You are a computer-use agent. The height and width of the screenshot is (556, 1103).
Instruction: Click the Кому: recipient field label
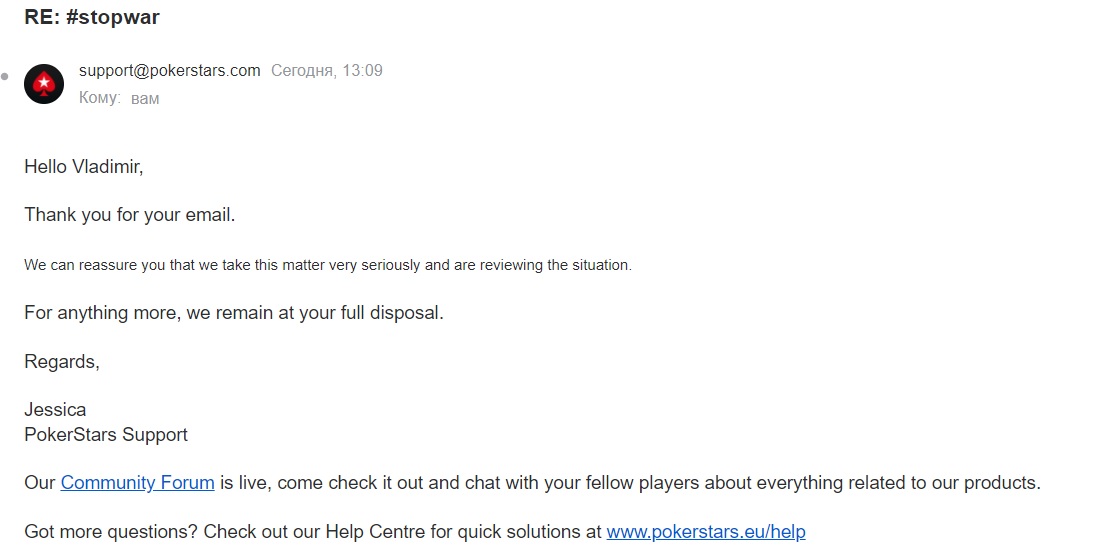(x=99, y=98)
